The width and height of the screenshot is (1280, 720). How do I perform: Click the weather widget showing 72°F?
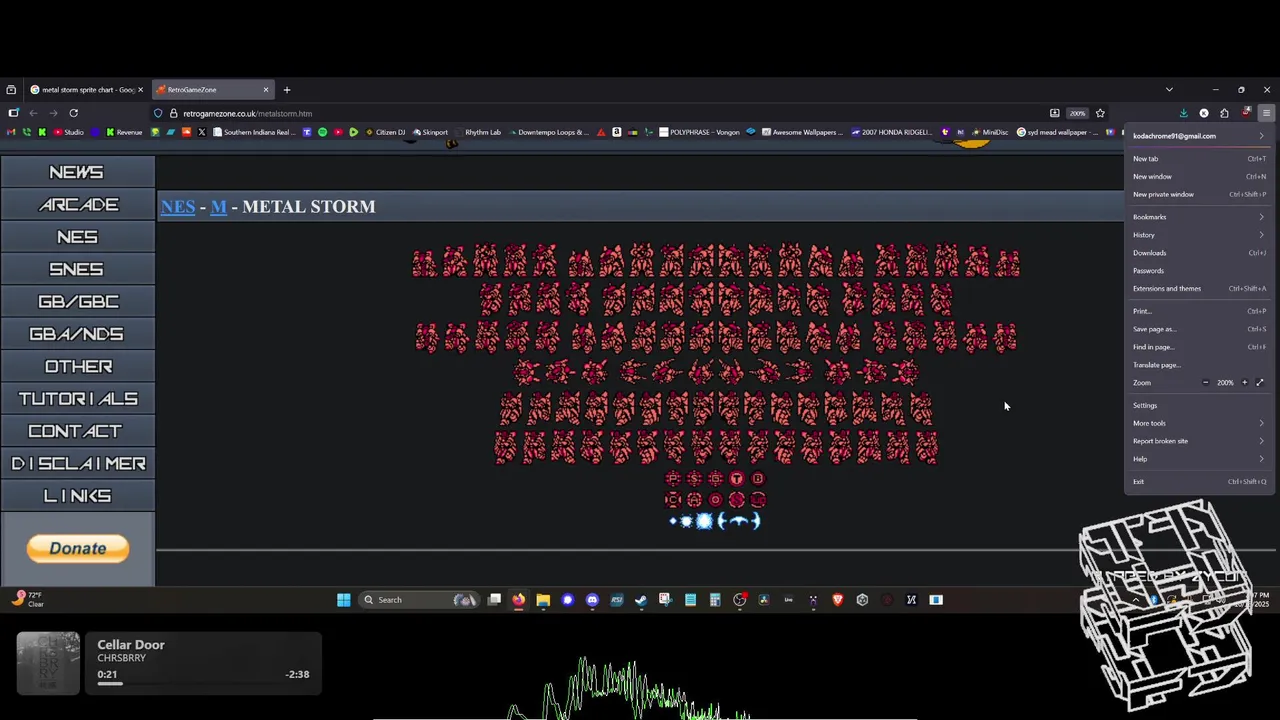tap(28, 599)
